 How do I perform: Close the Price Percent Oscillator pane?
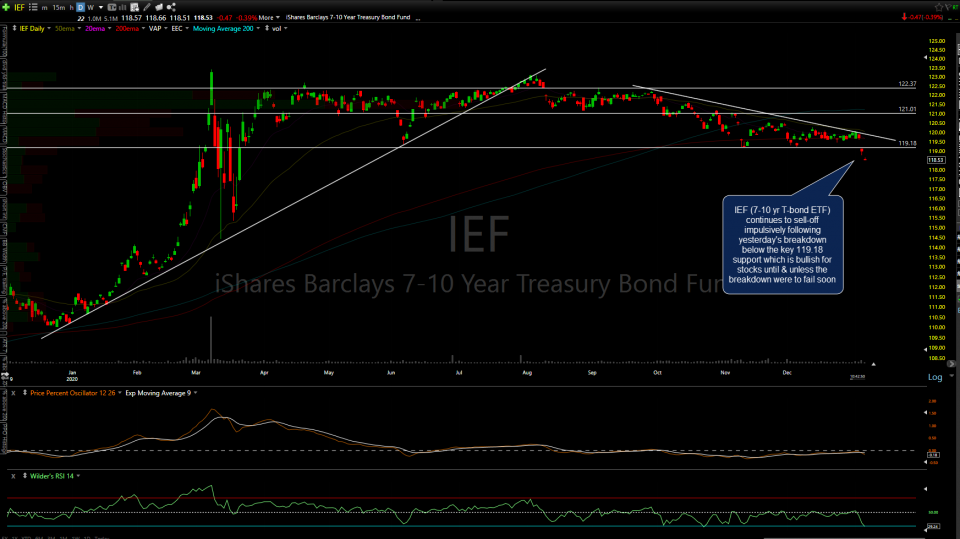point(13,393)
